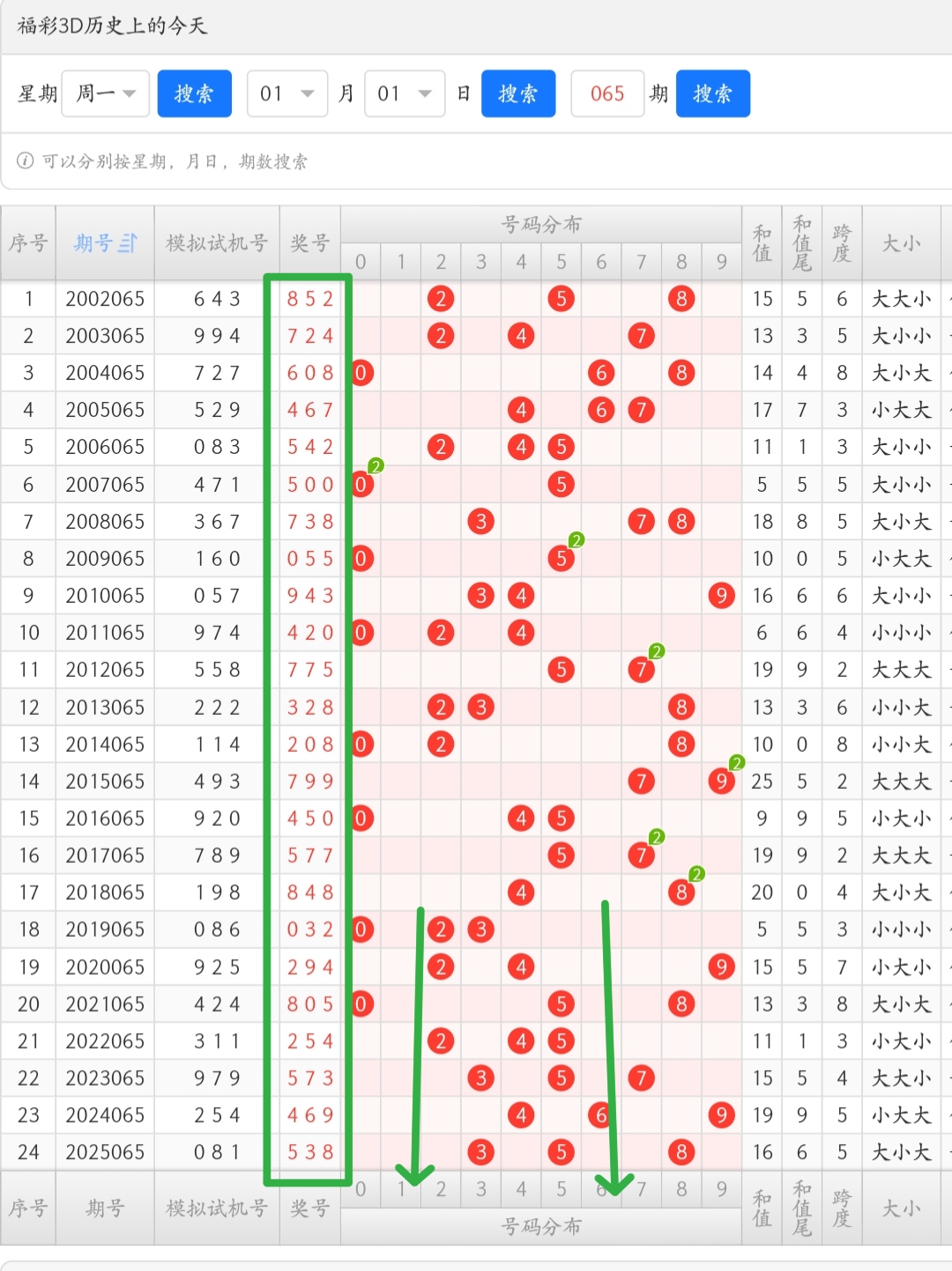Select the top 模拟试机号 column header
Screen dimensions: 952x1271
[217, 243]
